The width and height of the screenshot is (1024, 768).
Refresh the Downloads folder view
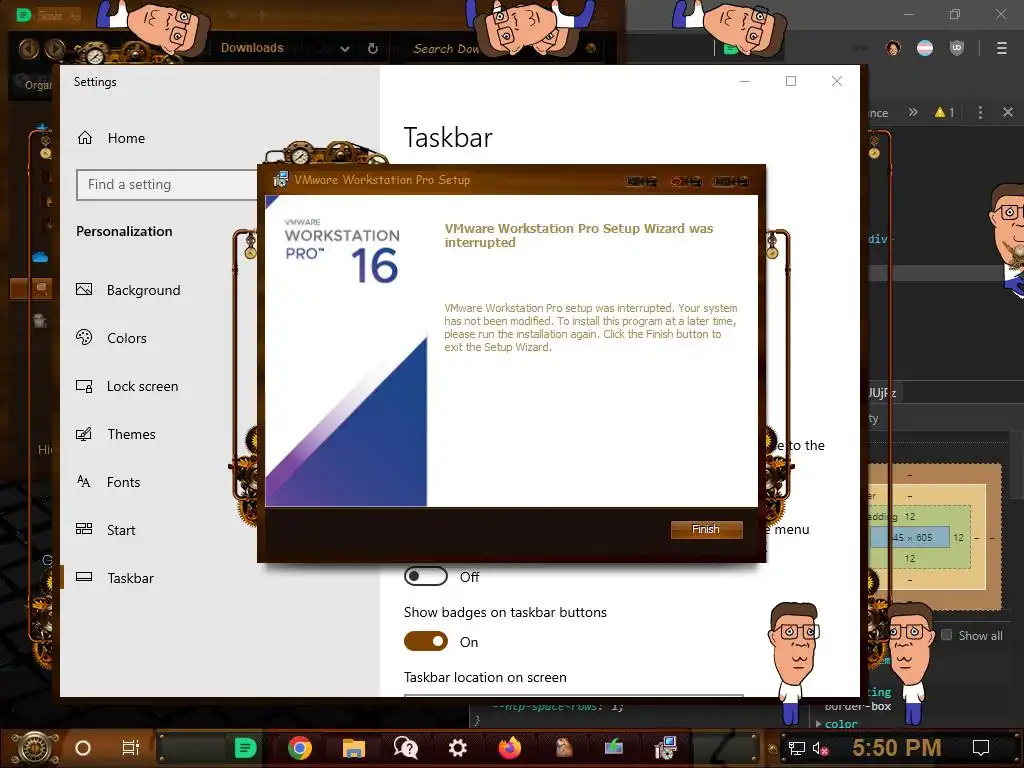(x=372, y=49)
